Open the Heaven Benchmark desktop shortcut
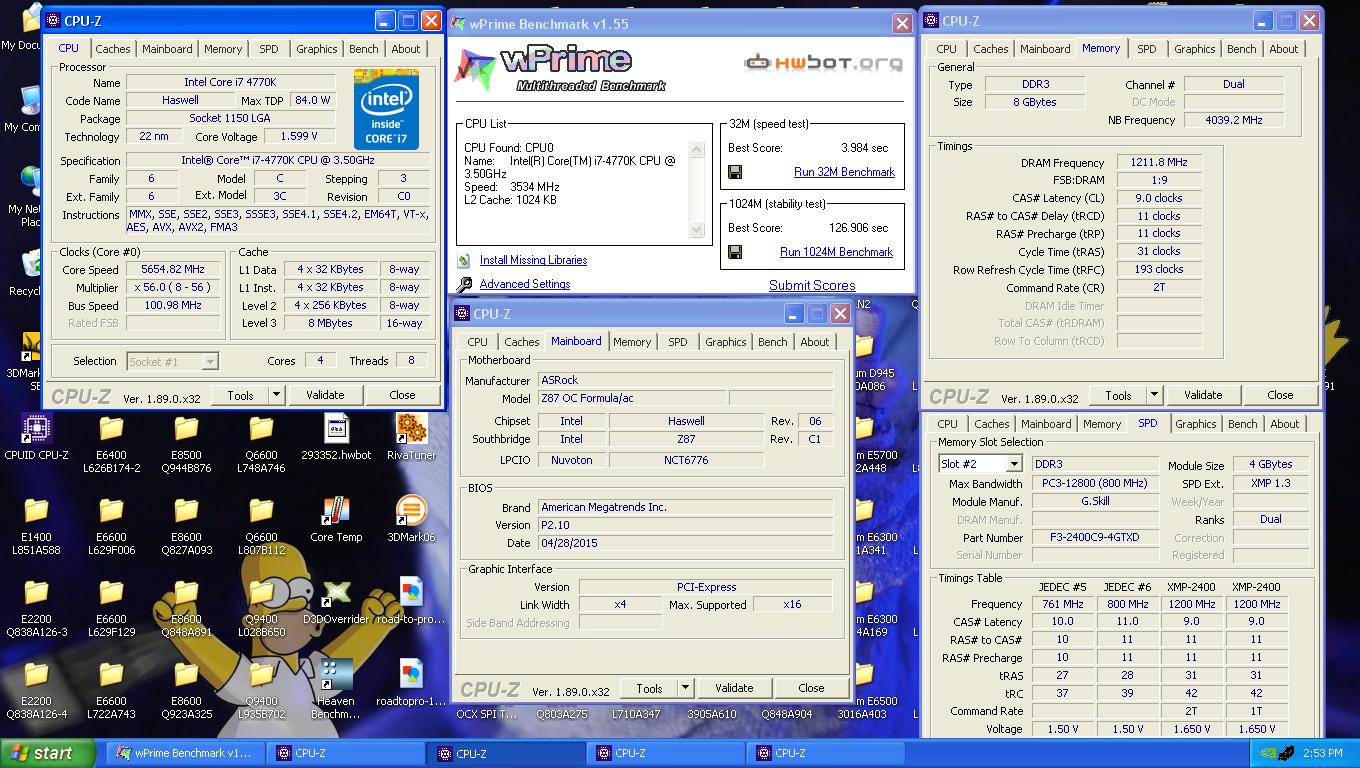Viewport: 1360px width, 768px height. (x=336, y=676)
